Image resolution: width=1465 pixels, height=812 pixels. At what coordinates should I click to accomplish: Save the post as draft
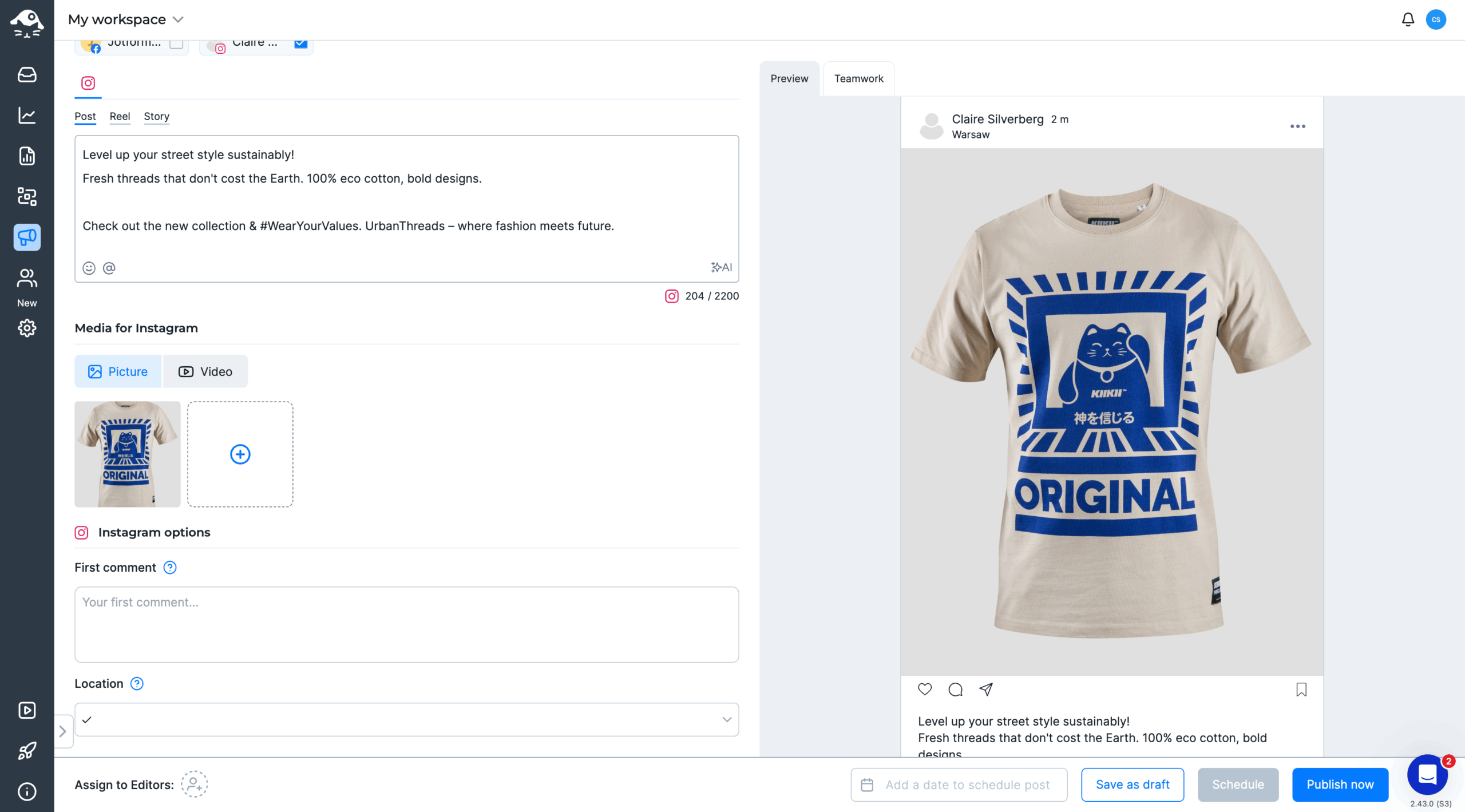[x=1132, y=785]
